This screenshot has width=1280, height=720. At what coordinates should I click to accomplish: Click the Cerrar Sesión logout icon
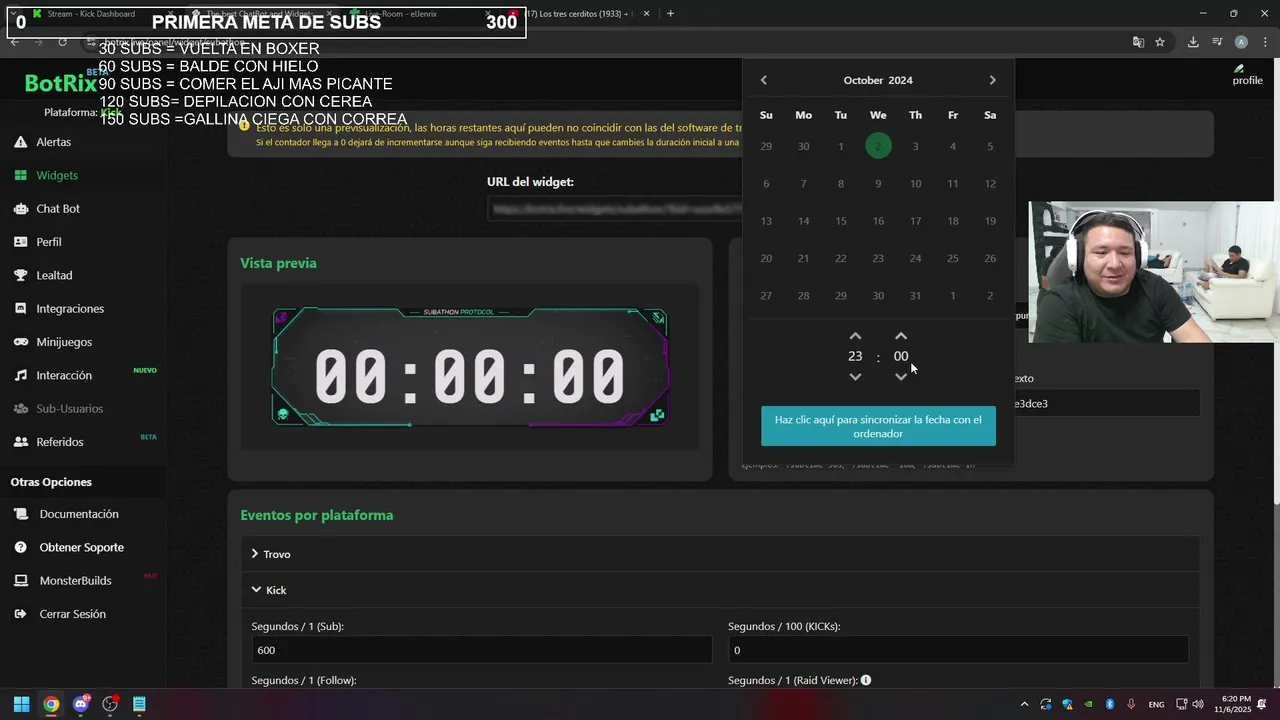click(20, 614)
